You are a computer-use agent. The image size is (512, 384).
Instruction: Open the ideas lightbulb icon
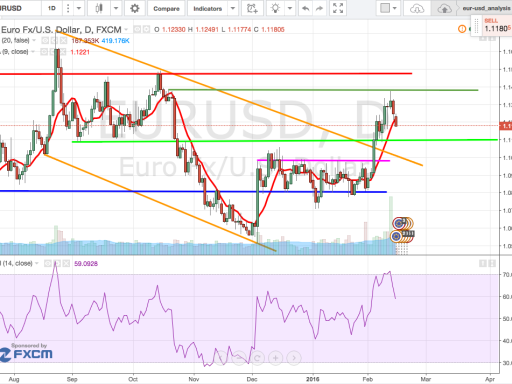pyautogui.click(x=275, y=8)
